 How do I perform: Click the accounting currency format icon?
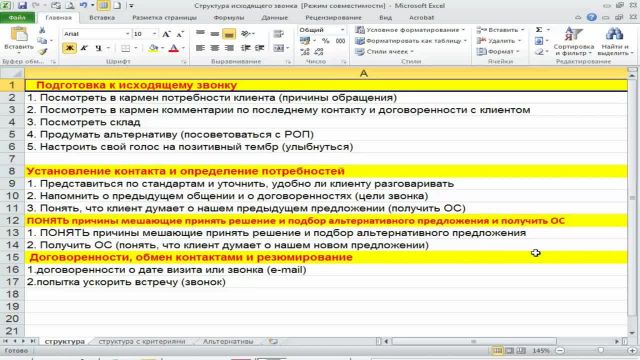(x=305, y=41)
